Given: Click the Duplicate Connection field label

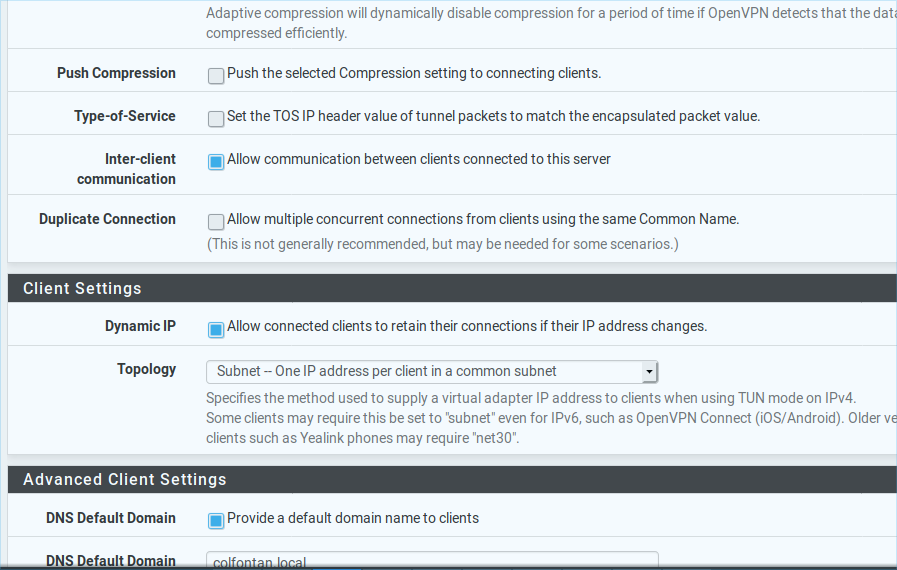Looking at the screenshot, I should (x=107, y=219).
